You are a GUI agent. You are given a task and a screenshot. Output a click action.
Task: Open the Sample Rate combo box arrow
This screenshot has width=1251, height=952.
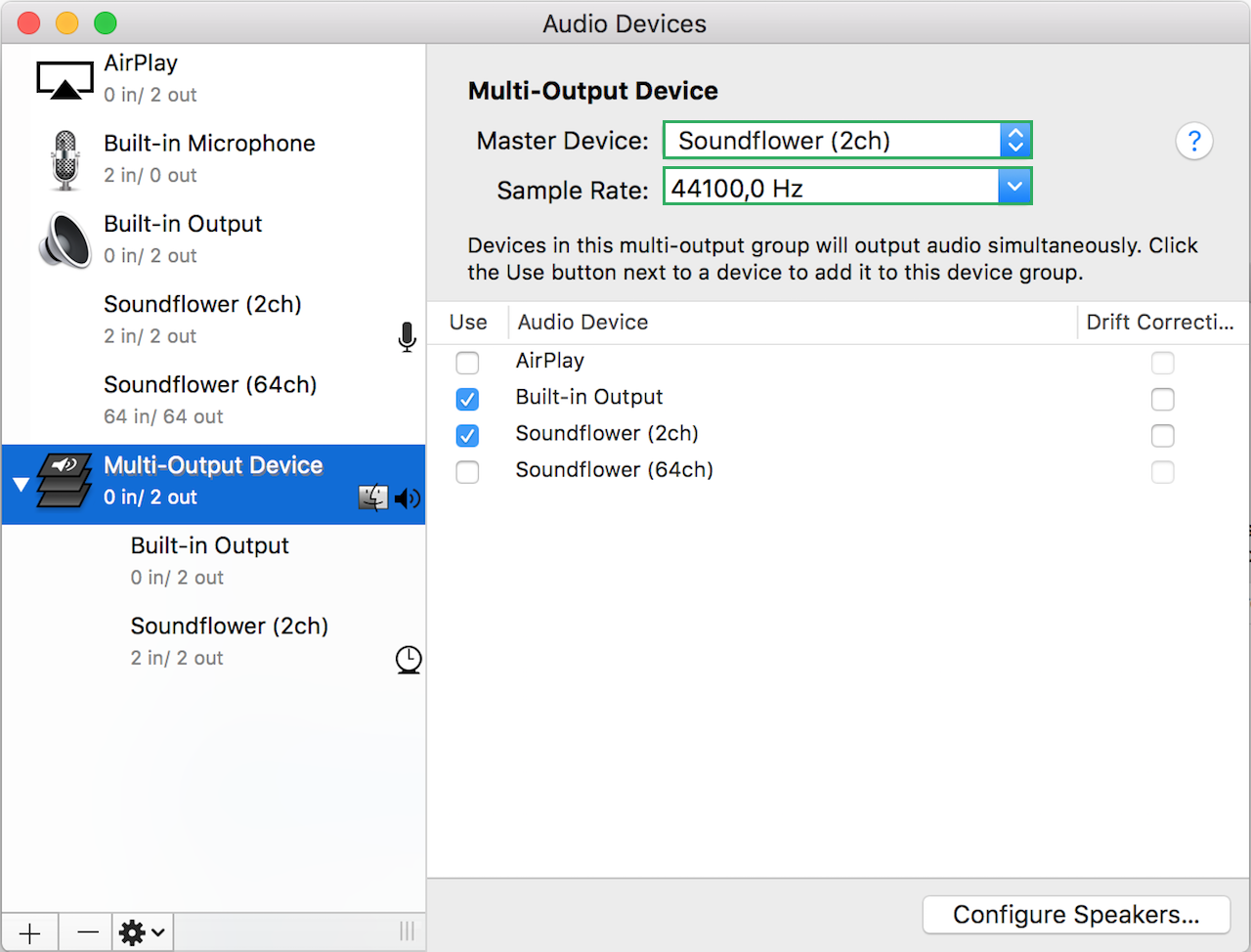tap(1014, 187)
